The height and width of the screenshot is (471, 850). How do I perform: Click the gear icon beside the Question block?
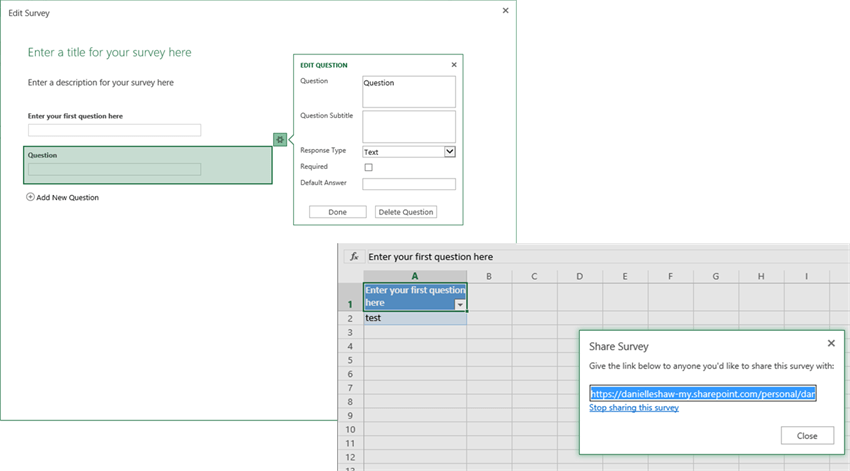coord(280,139)
